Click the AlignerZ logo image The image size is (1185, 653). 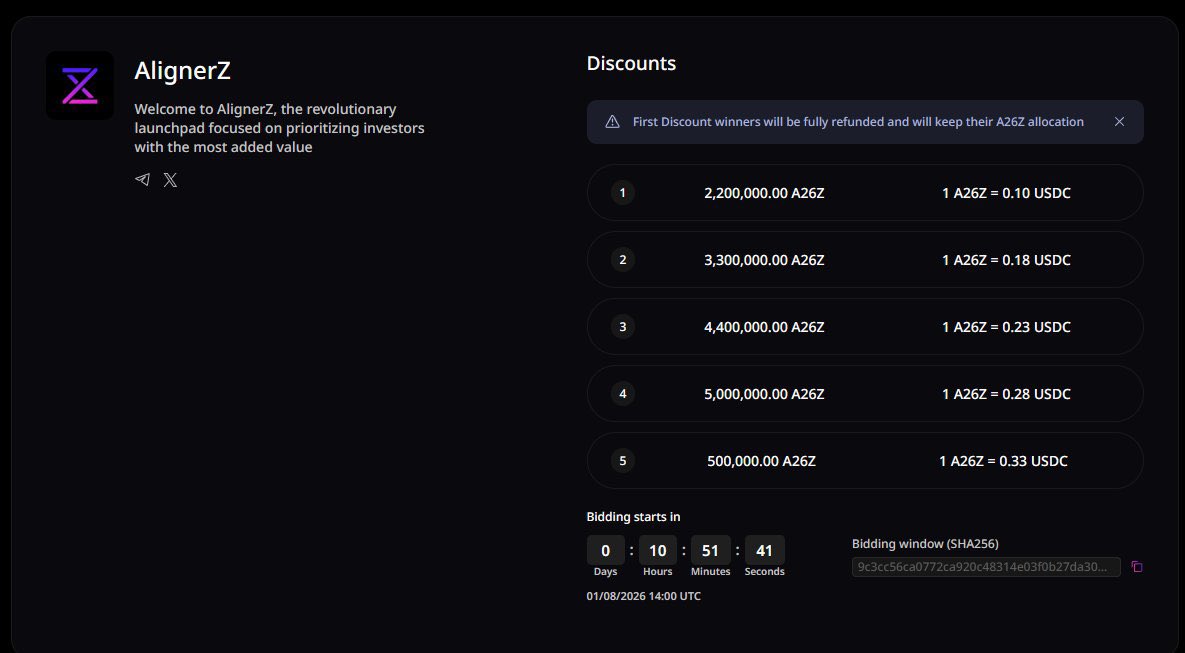(80, 85)
